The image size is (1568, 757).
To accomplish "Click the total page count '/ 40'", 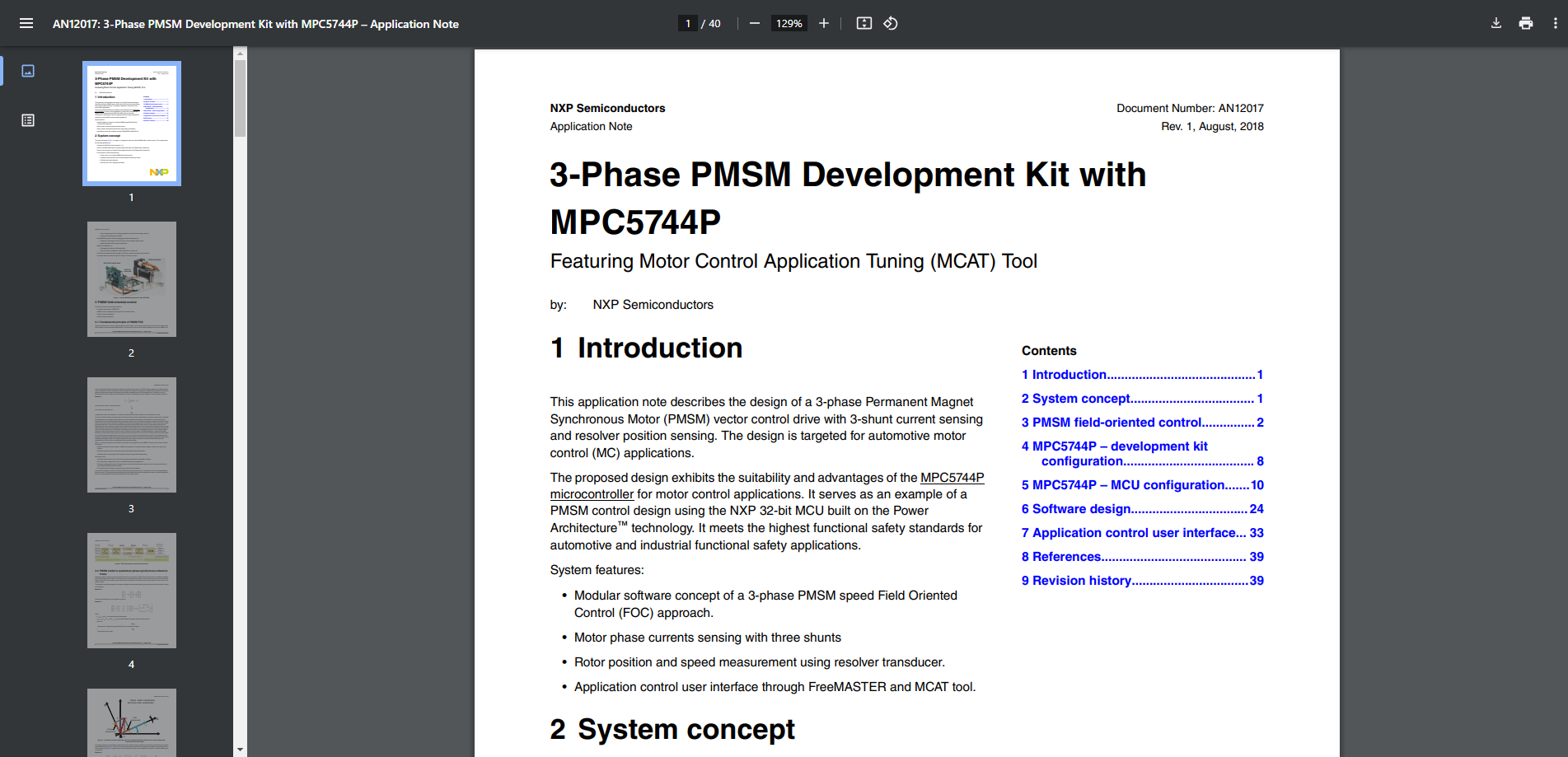I will (711, 23).
